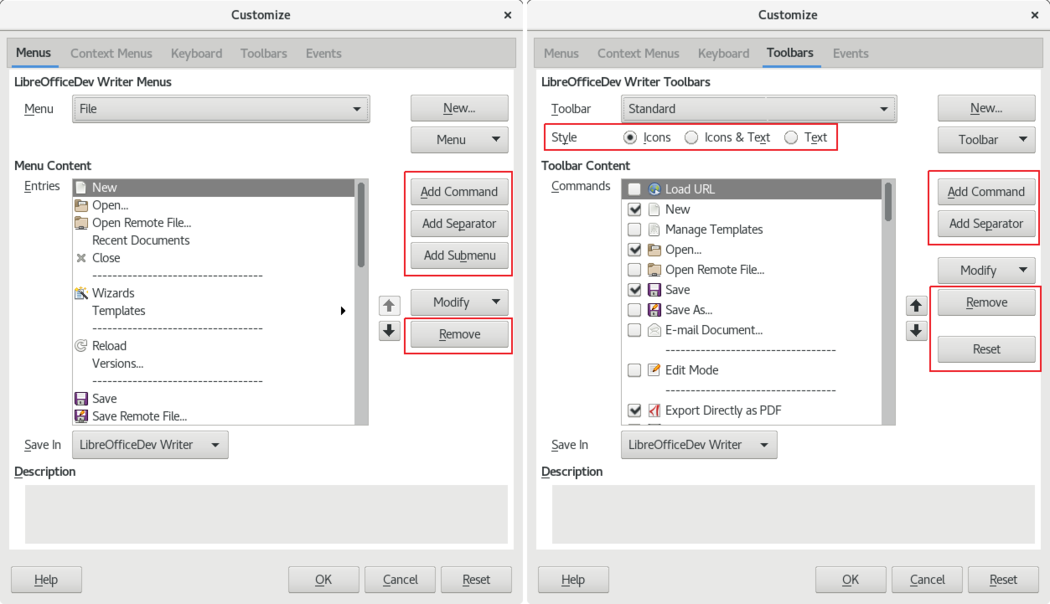Expand the Templates submenu arrow
The width and height of the screenshot is (1050, 604).
pos(343,311)
